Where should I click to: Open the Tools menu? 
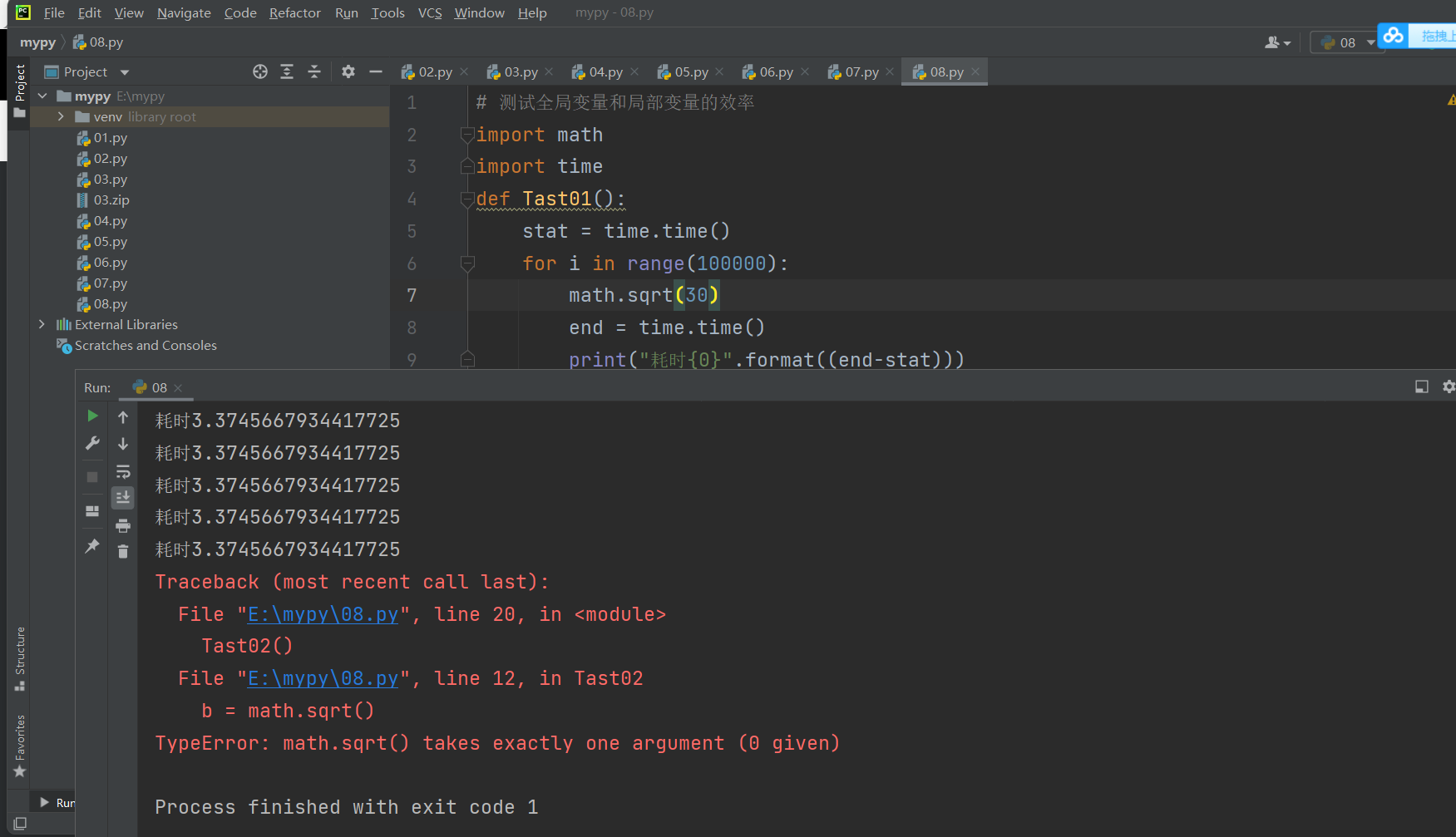[x=388, y=12]
